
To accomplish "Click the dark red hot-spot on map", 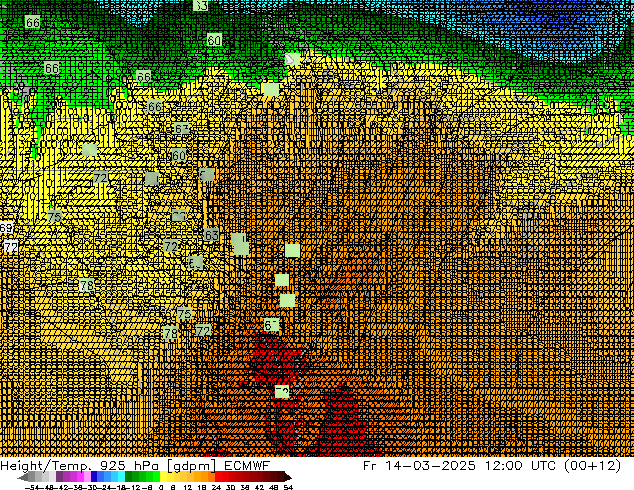I will (x=335, y=410).
